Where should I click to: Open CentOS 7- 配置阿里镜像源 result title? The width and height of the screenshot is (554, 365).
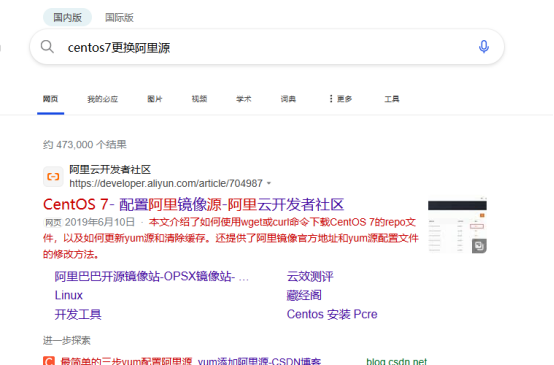tap(193, 205)
